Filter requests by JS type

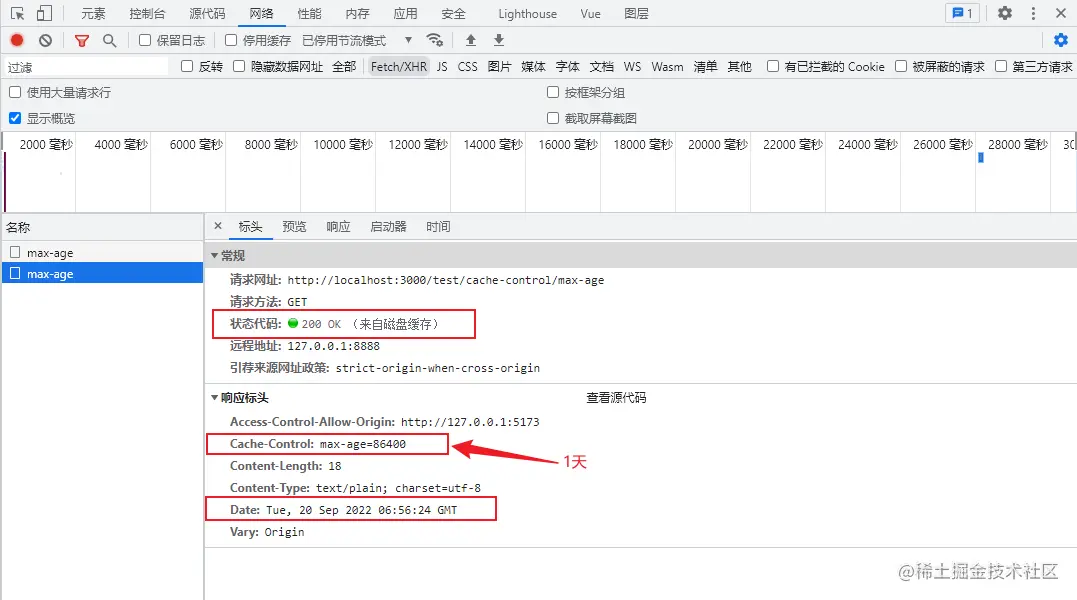click(x=442, y=67)
